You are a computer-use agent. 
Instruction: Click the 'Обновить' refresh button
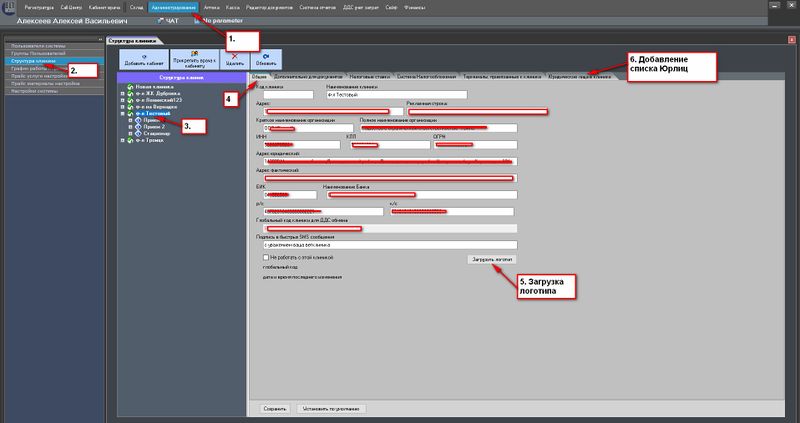(266, 58)
